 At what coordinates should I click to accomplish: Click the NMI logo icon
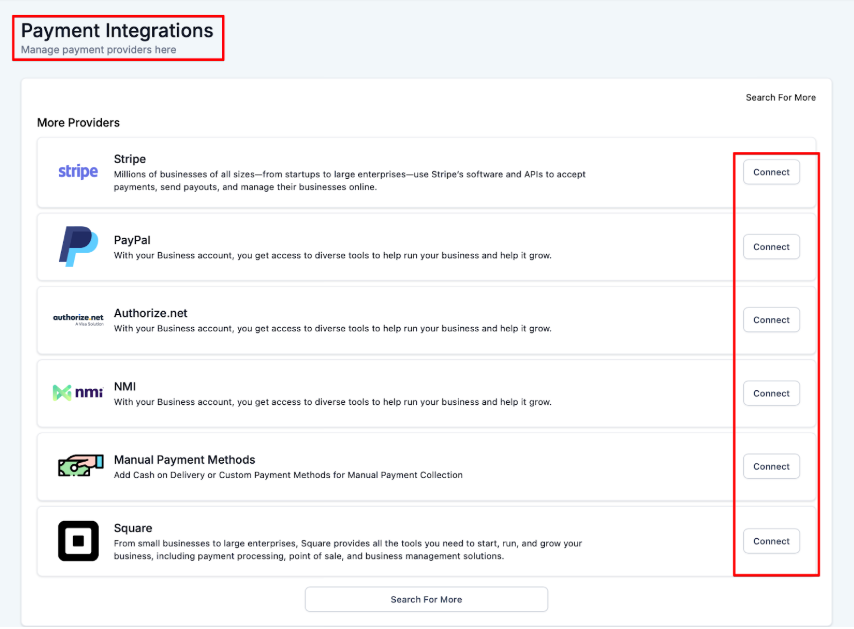pos(78,393)
